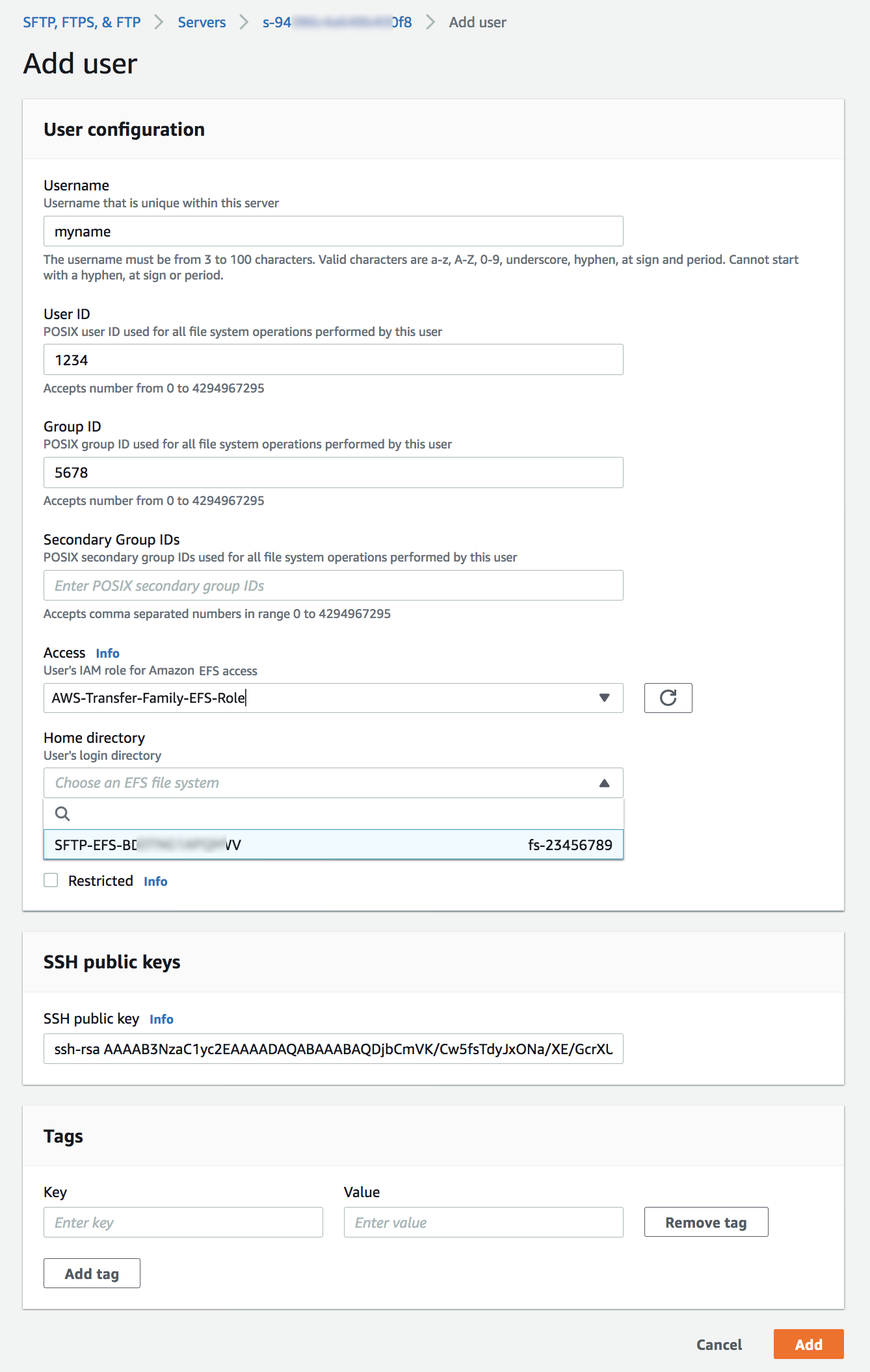Click the Add tag button
This screenshot has width=870, height=1372.
tap(92, 1273)
